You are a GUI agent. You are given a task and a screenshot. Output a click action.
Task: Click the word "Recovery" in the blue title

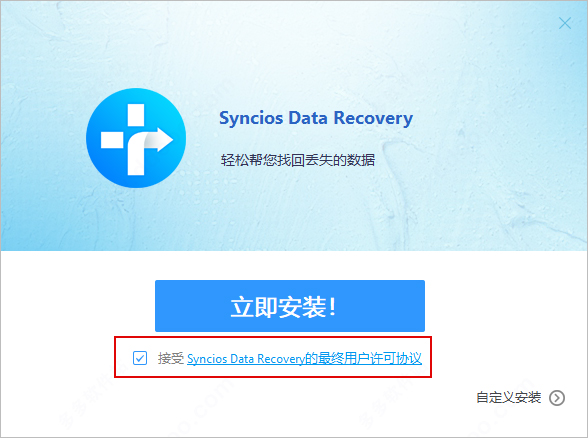tap(373, 118)
